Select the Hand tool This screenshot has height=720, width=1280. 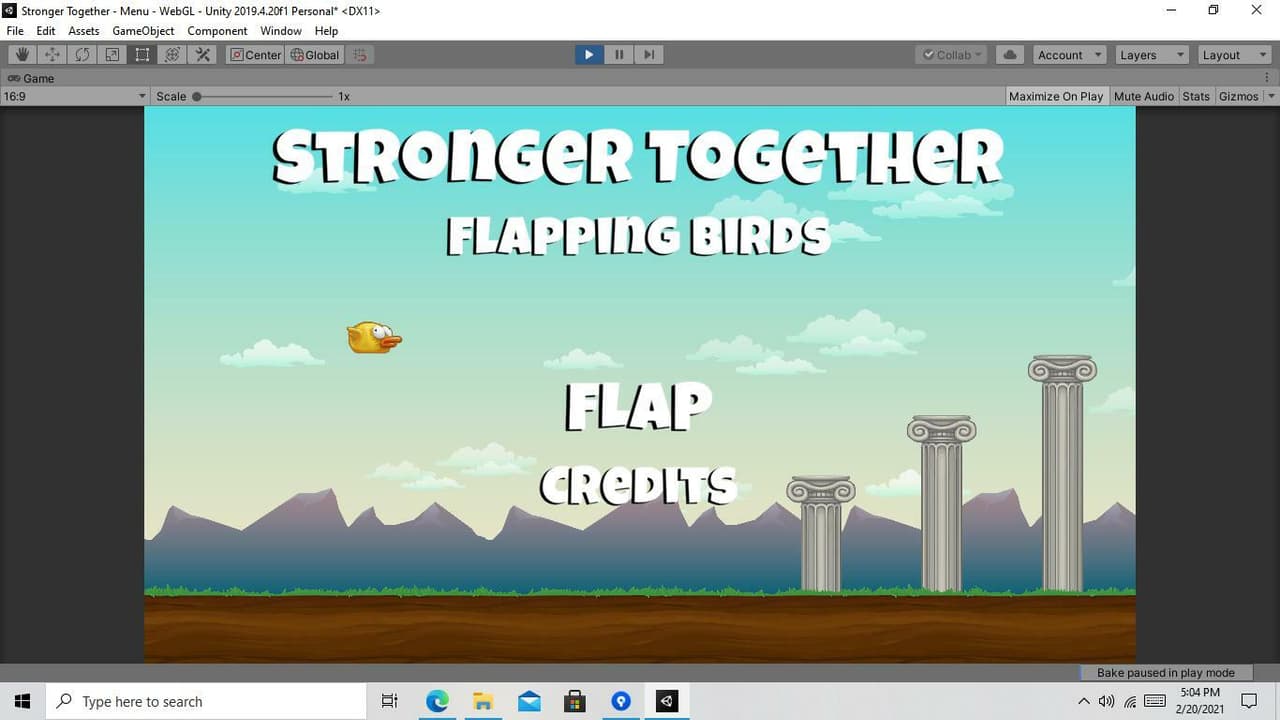pyautogui.click(x=22, y=55)
